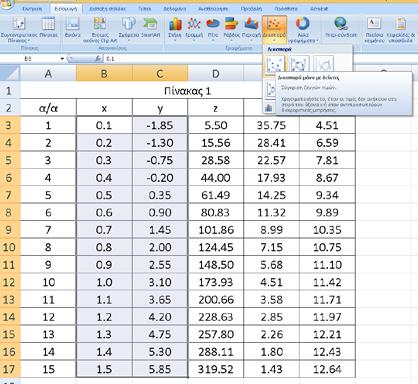Open the Διάταξη σελίδας tab

click(x=107, y=9)
